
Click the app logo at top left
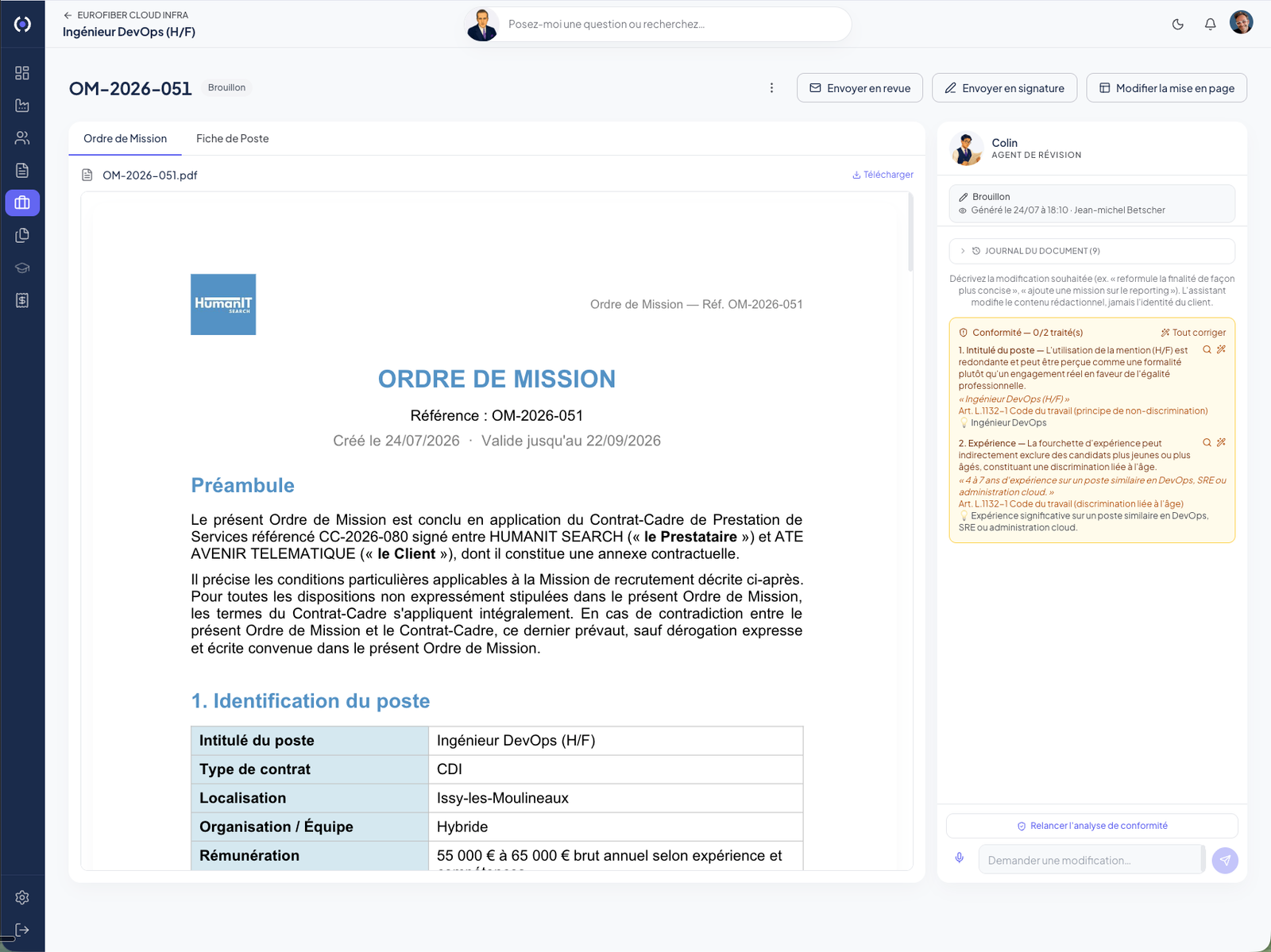tap(22, 25)
